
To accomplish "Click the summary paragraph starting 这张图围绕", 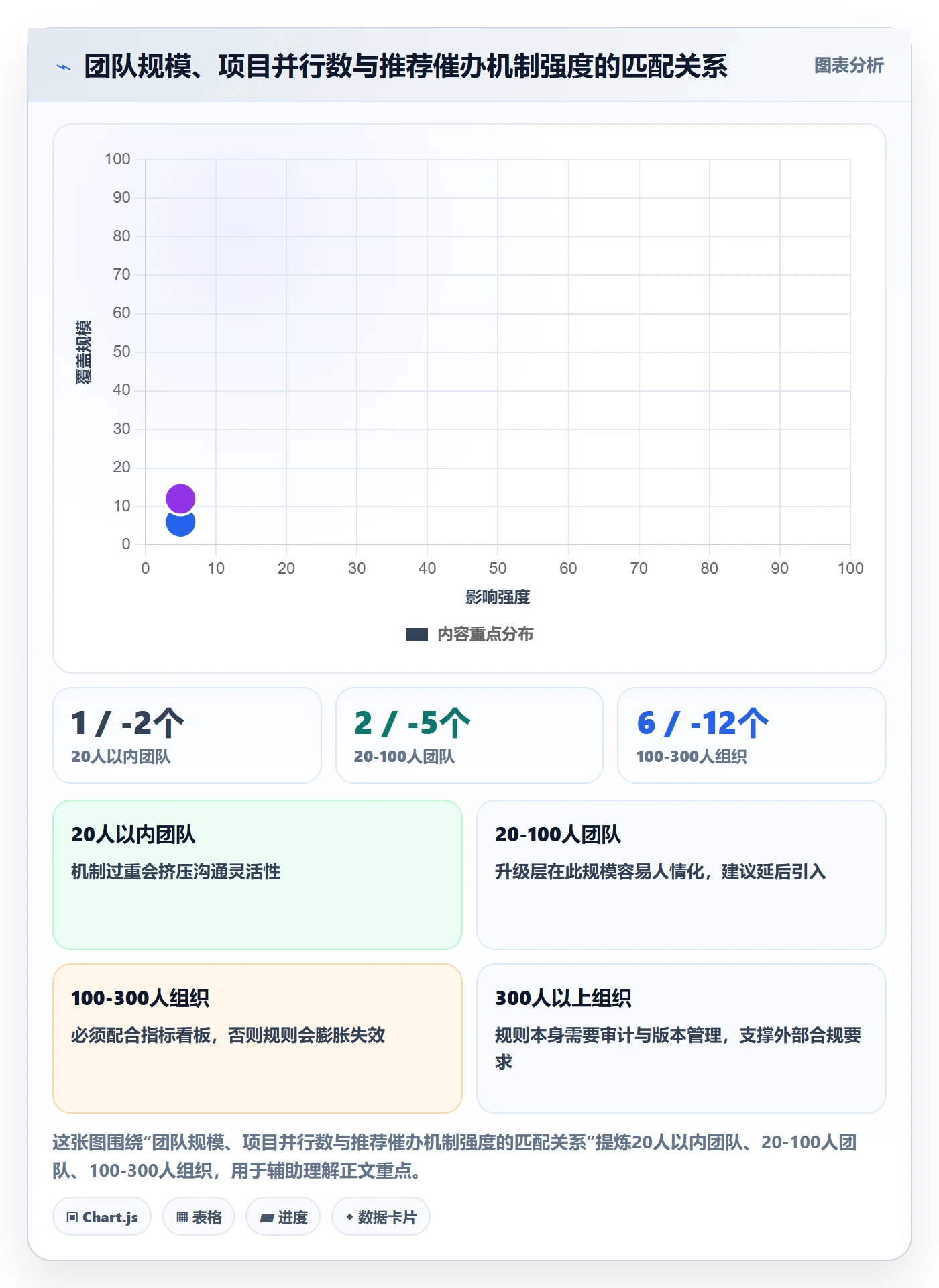I will 455,1156.
